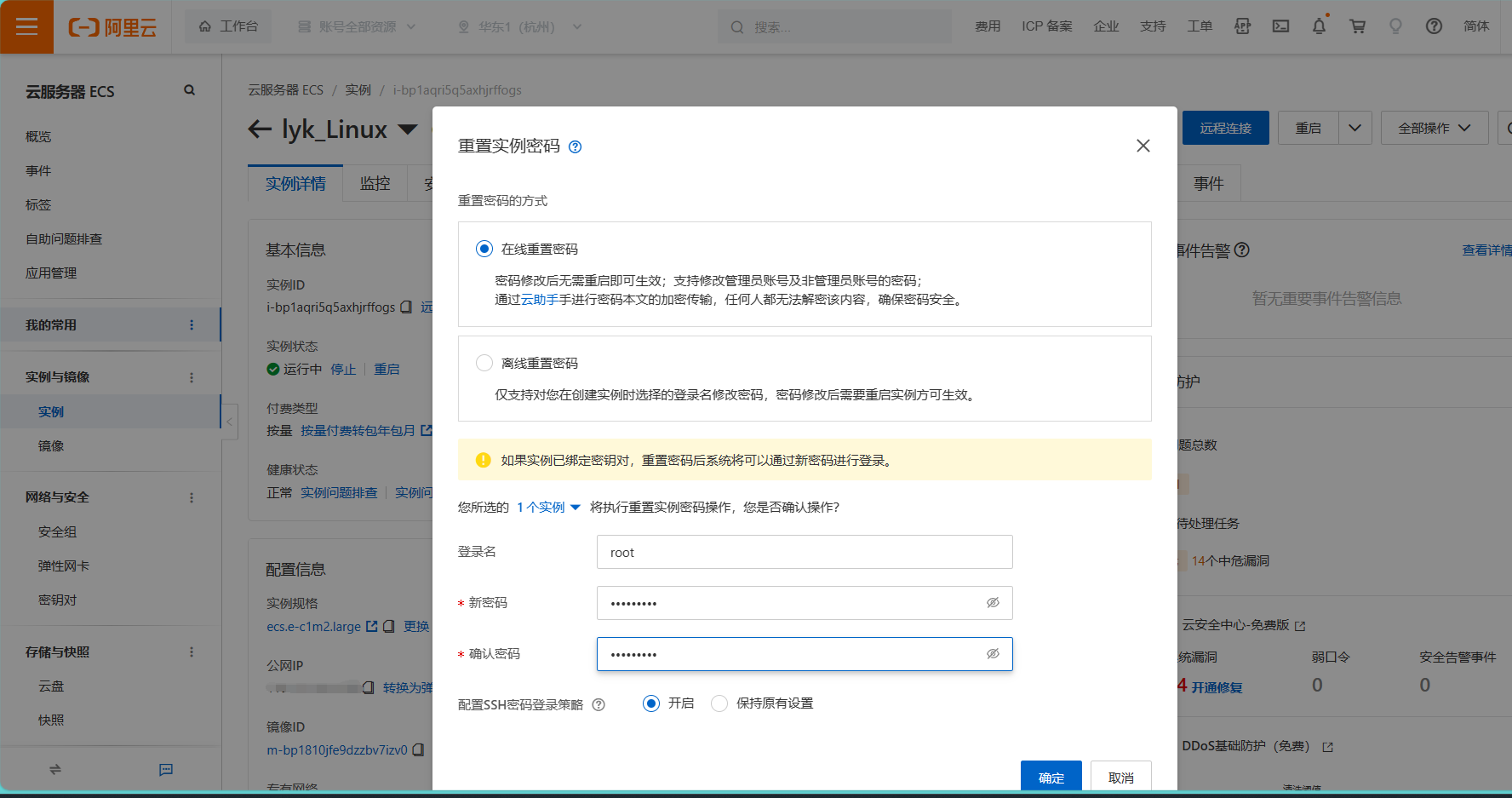Click the help icon next to 配置SSH密码登录策略

pos(598,704)
